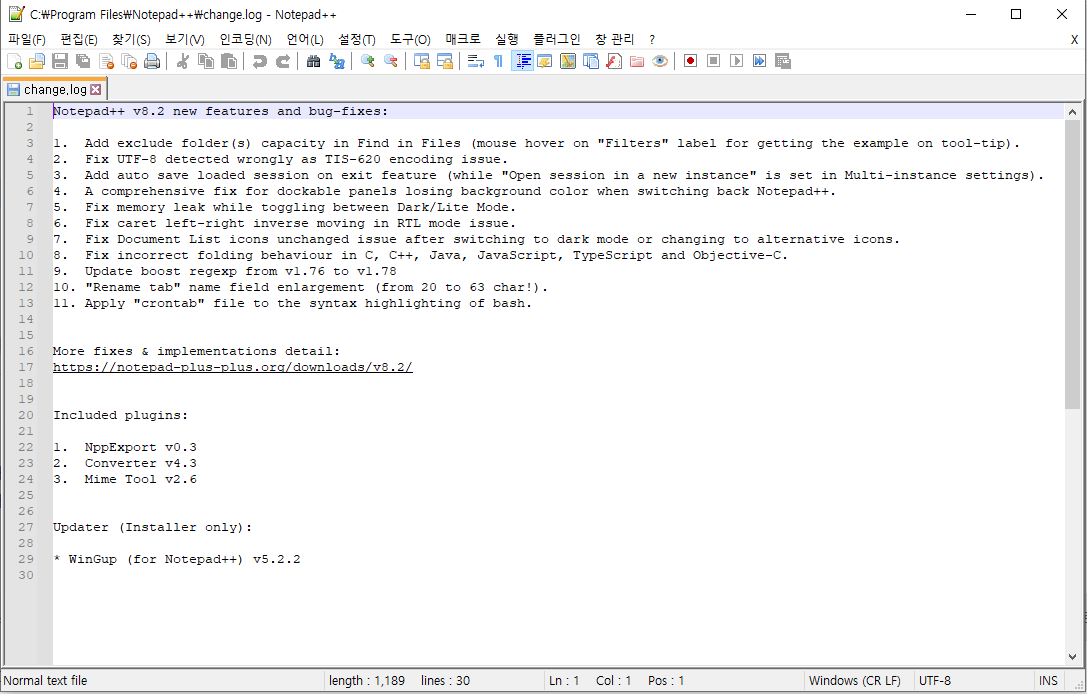The width and height of the screenshot is (1087, 694).
Task: Toggle synchronized vertical scrolling
Action: pos(421,61)
